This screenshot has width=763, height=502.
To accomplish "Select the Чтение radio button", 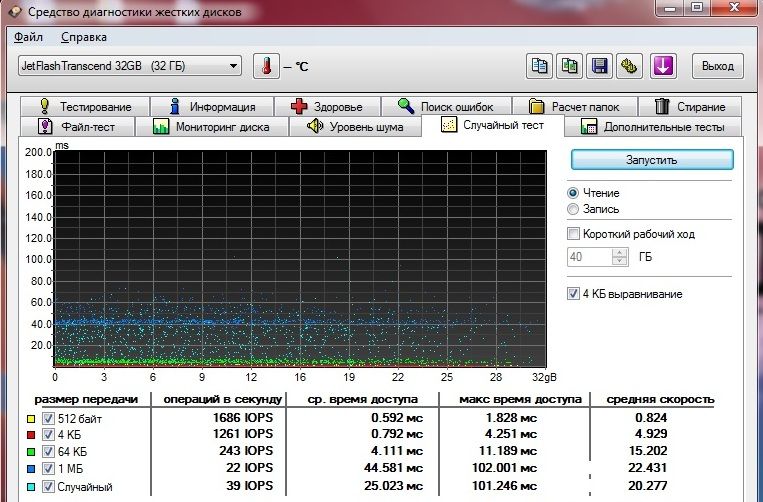I will tap(573, 193).
